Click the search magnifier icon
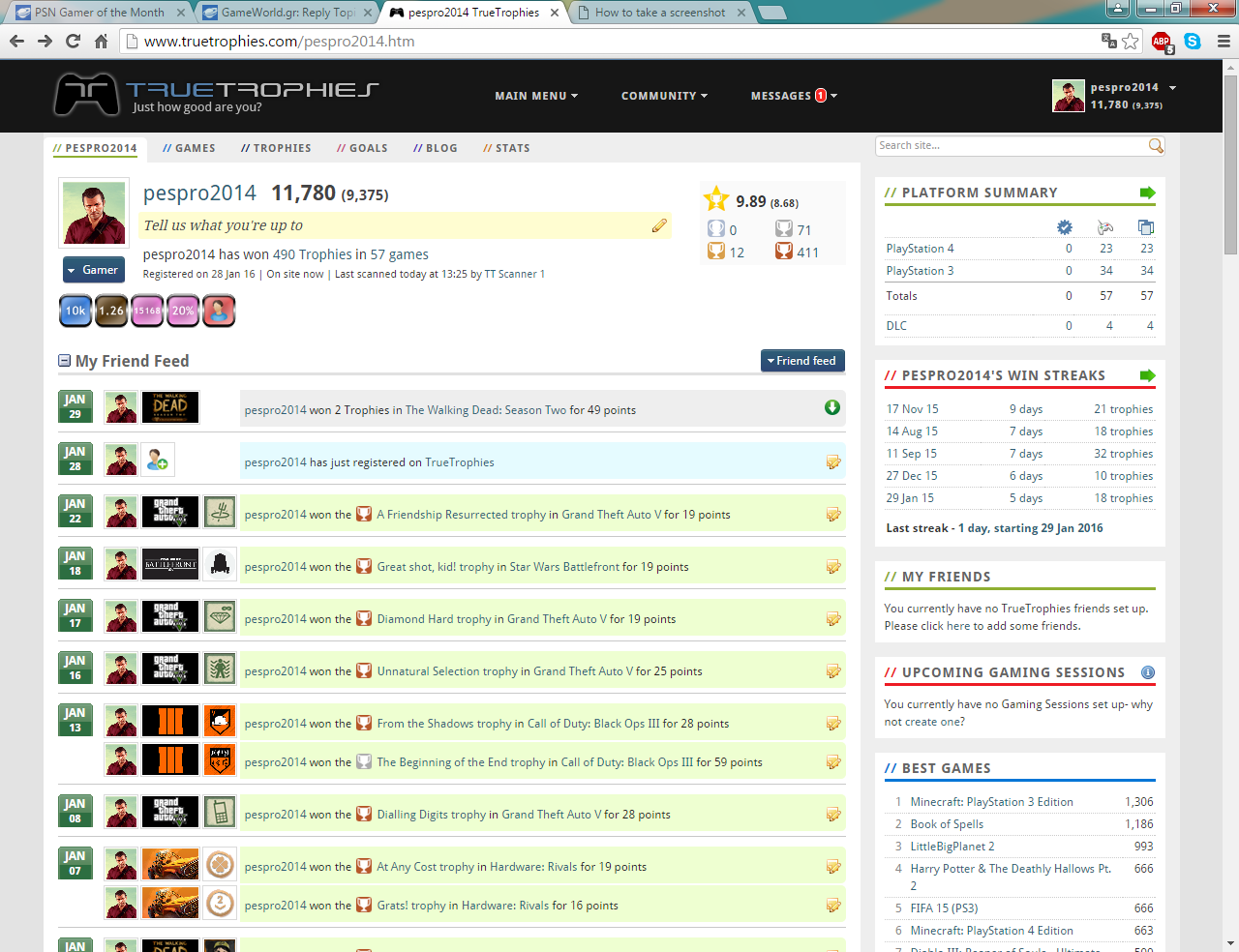Viewport: 1239px width, 952px height. 1155,146
